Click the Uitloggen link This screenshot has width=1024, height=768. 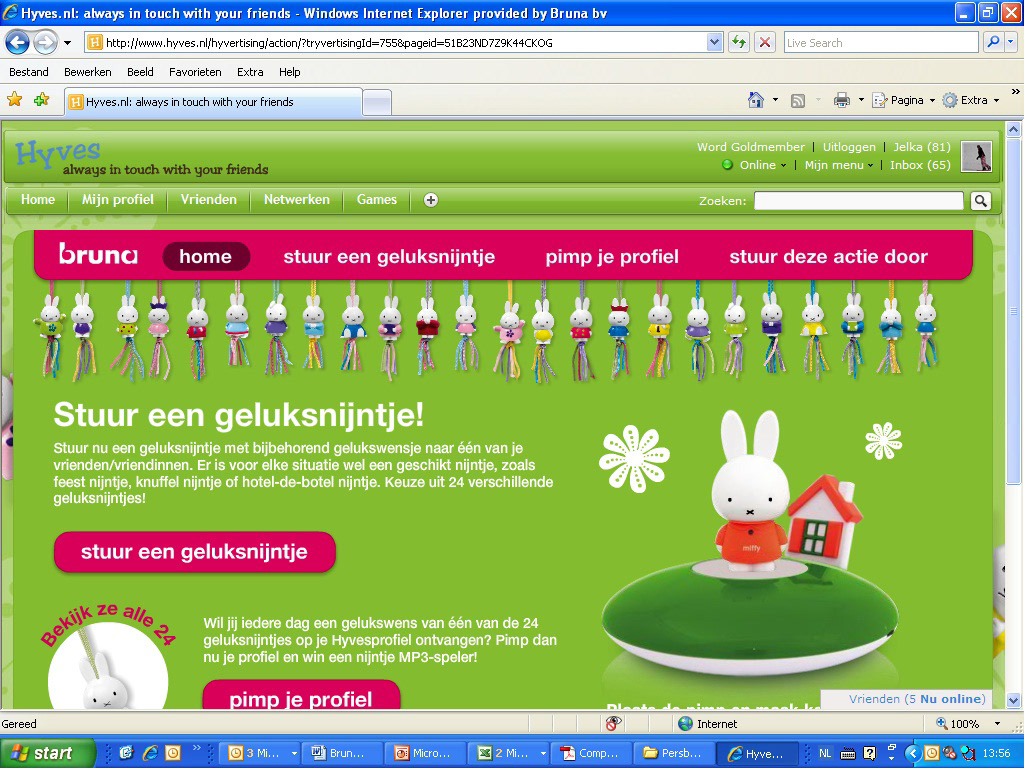point(849,147)
